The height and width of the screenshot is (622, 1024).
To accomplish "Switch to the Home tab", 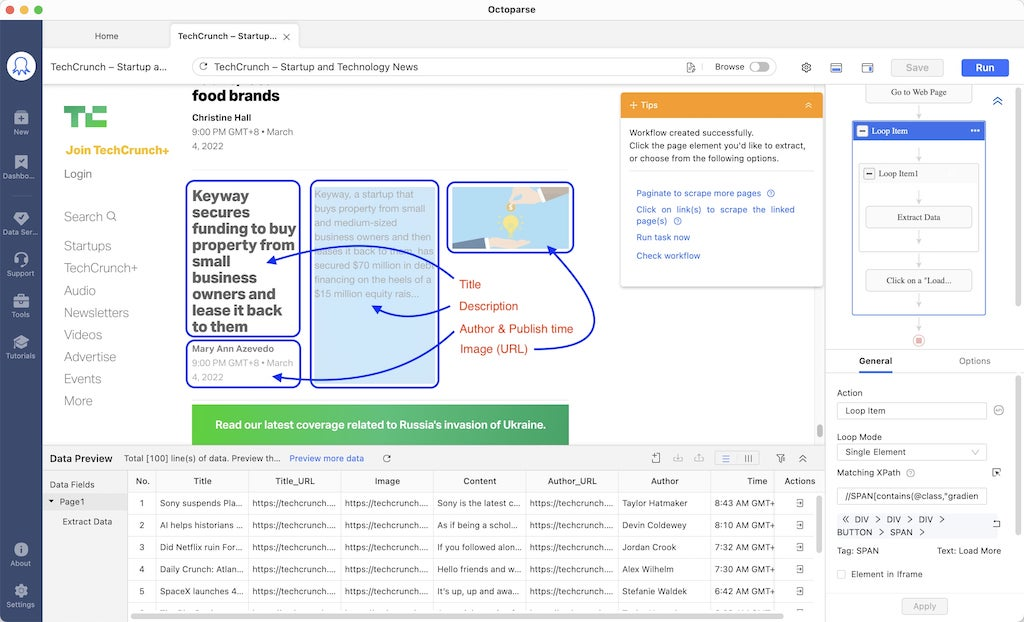I will 106,36.
